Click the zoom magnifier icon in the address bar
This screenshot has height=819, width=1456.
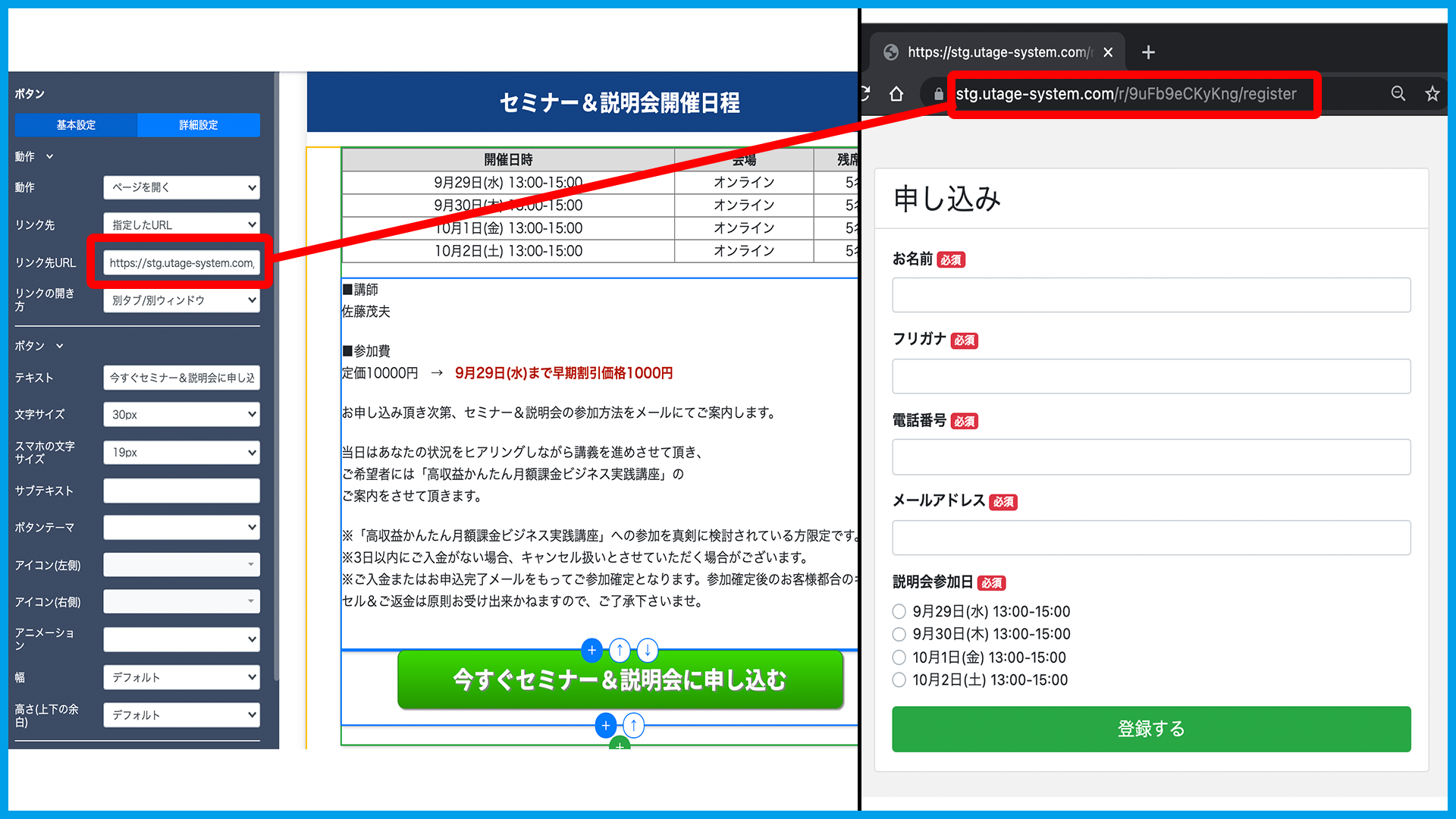(x=1398, y=94)
